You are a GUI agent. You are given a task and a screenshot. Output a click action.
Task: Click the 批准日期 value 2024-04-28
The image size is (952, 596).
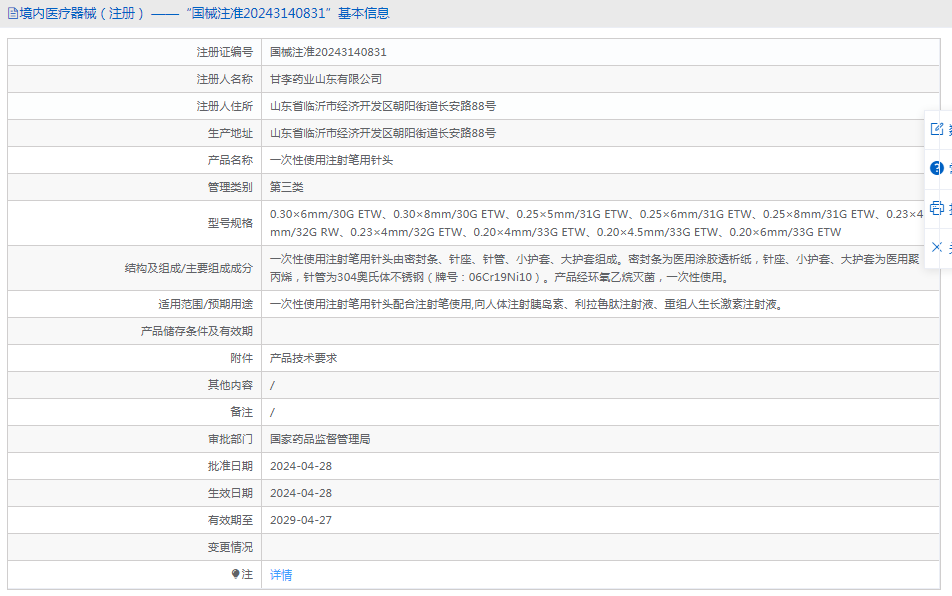point(301,466)
